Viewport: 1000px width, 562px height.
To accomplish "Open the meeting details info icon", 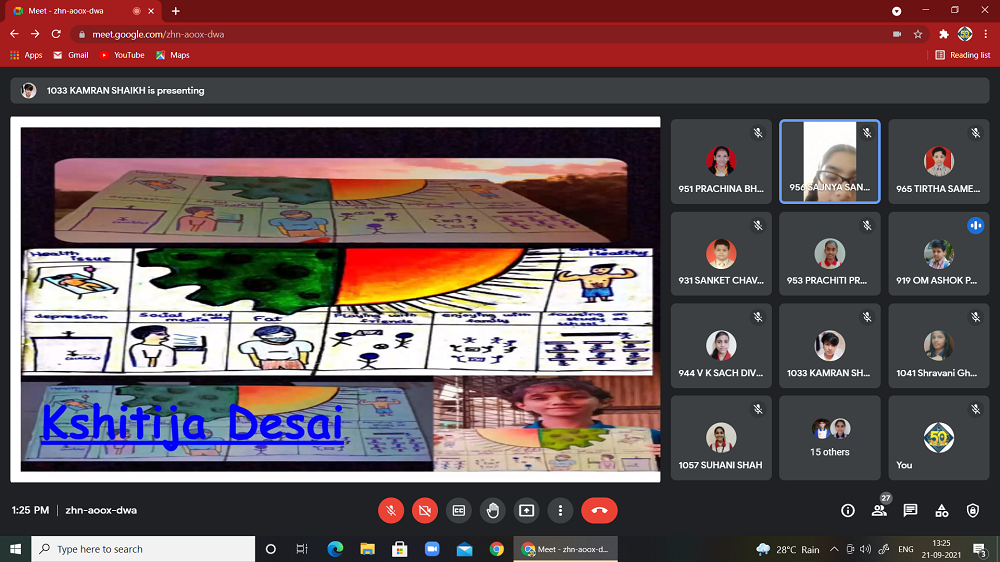I will pyautogui.click(x=848, y=510).
